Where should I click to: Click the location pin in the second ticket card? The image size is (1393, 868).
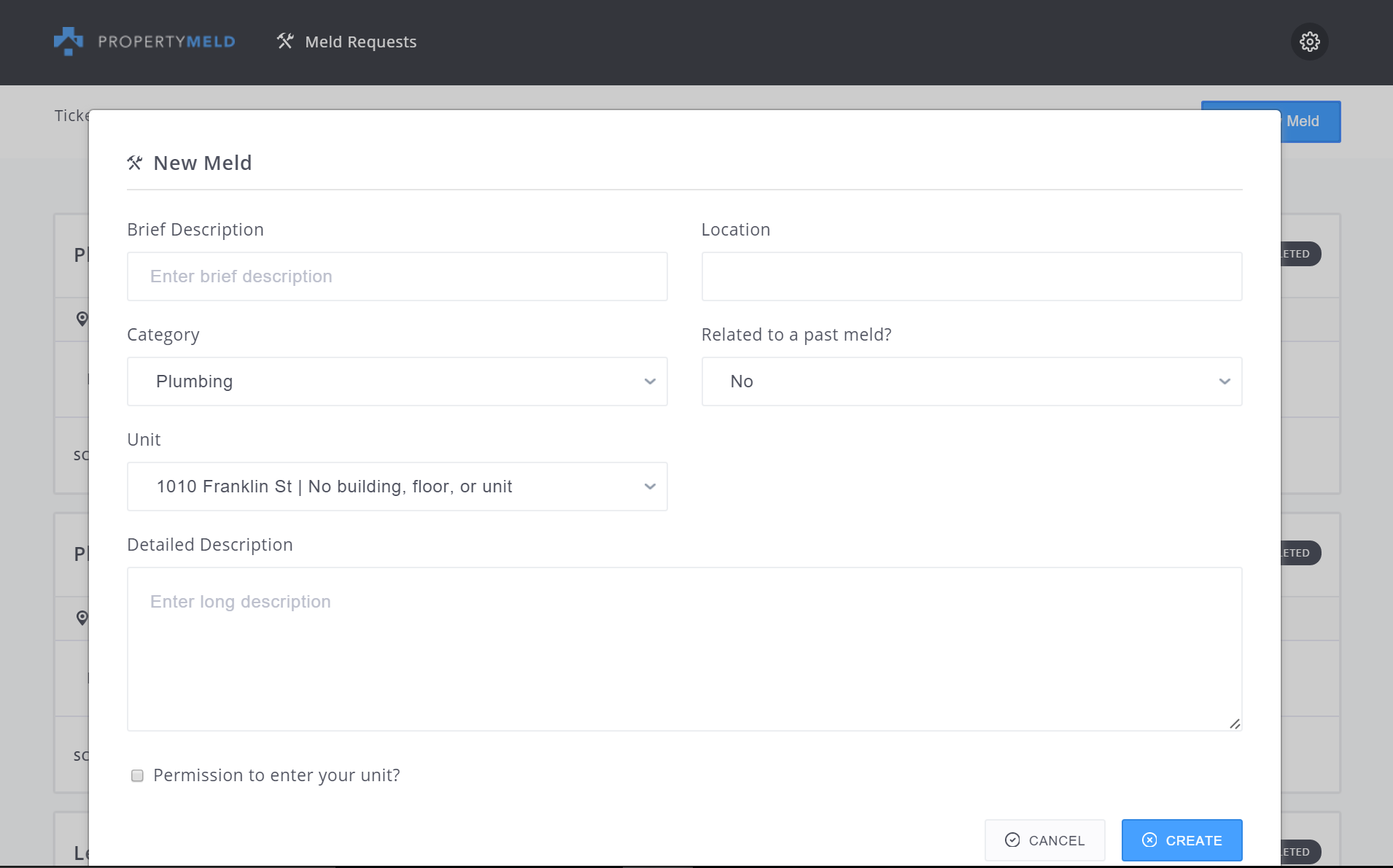(82, 618)
